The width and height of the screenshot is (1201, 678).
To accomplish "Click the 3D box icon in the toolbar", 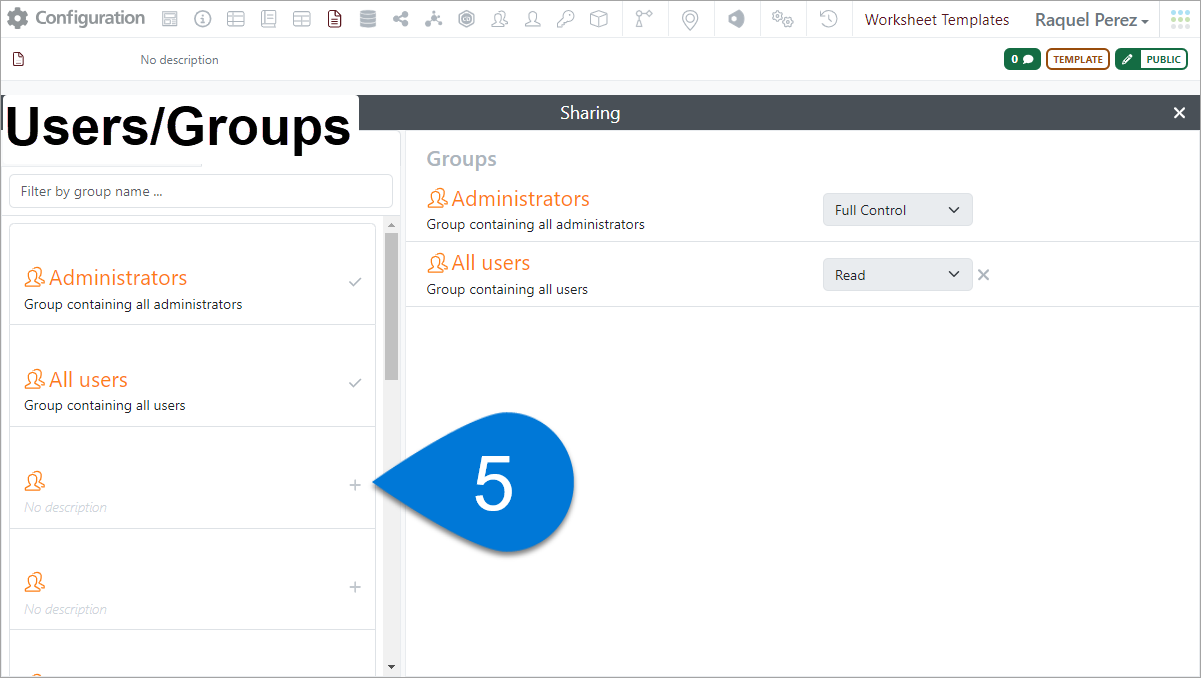I will 598,18.
